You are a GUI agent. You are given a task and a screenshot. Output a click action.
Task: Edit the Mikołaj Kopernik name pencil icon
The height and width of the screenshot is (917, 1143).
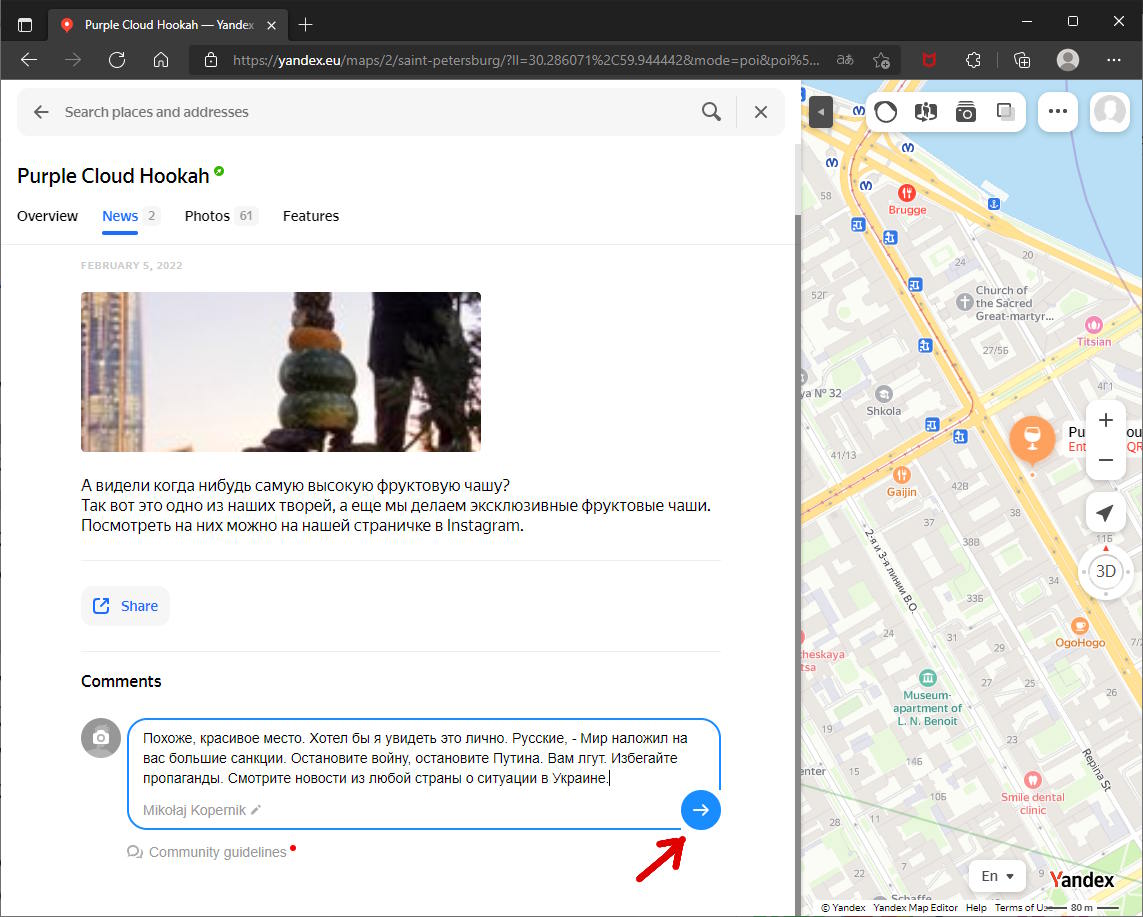click(x=256, y=810)
